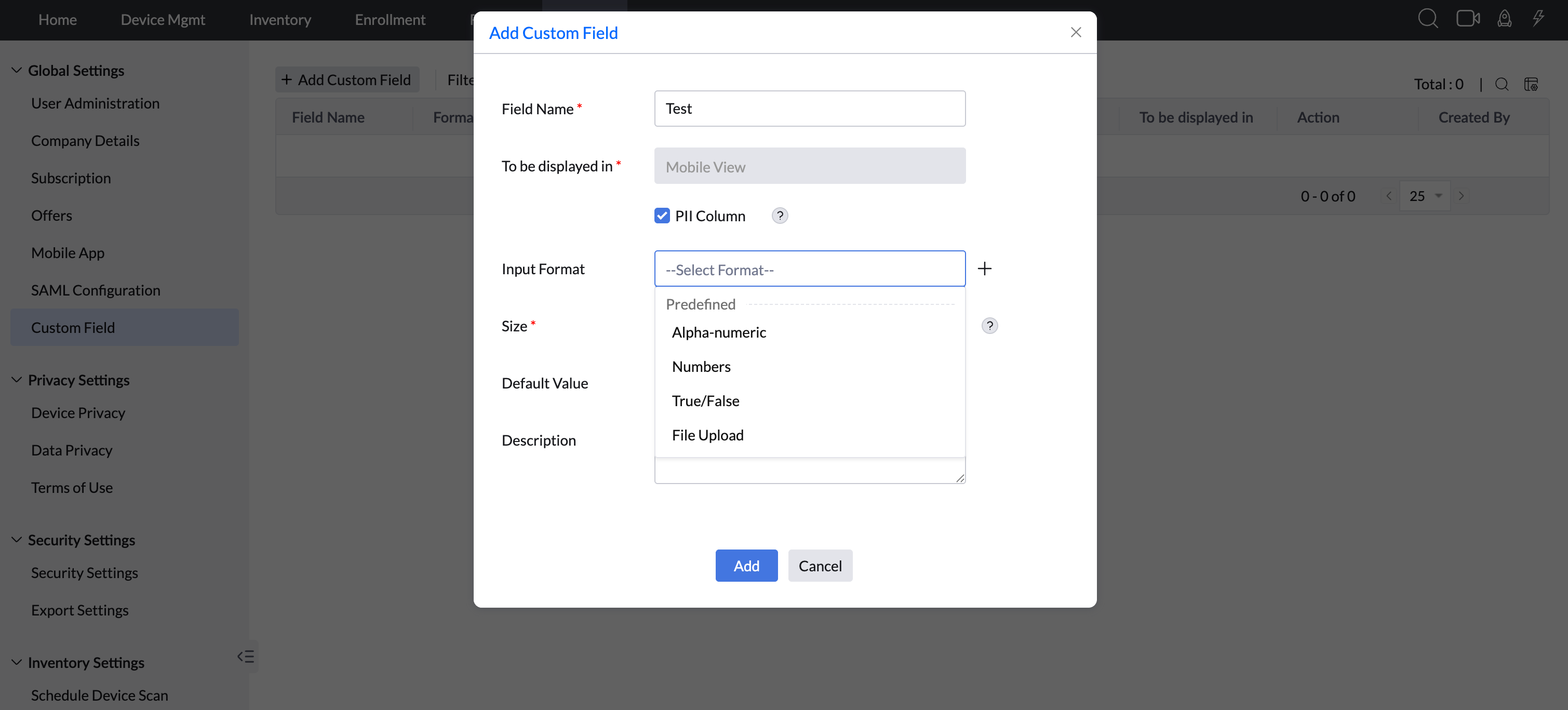Collapse Privacy Settings section
This screenshot has width=1568, height=710.
17,380
